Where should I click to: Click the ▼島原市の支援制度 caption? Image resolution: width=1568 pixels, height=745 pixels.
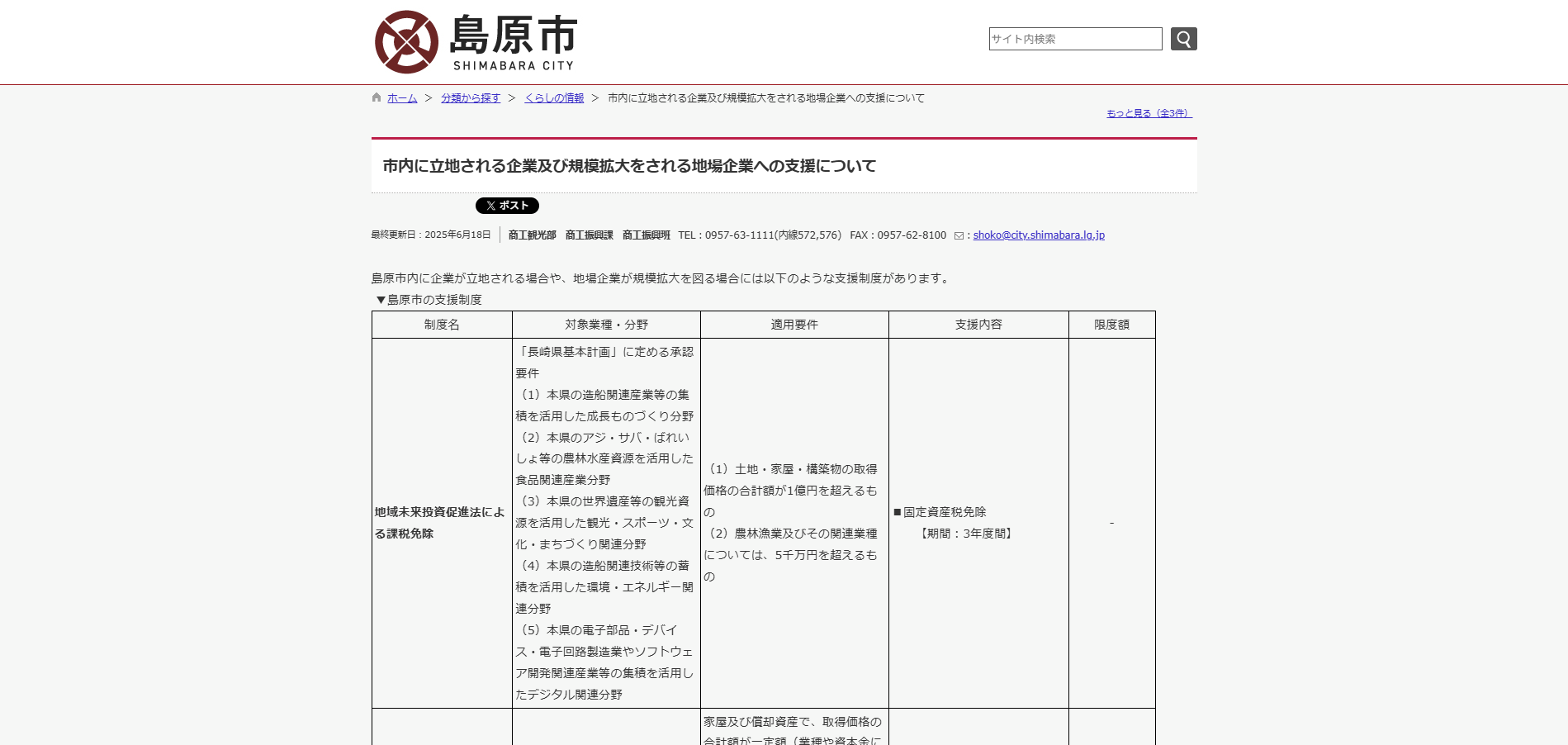point(428,300)
